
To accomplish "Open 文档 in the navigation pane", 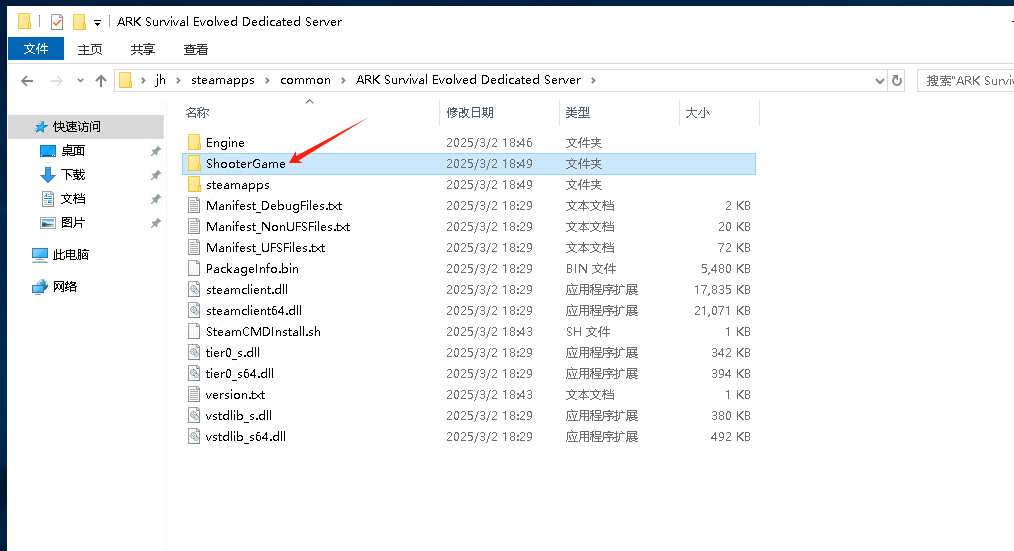I will [72, 199].
